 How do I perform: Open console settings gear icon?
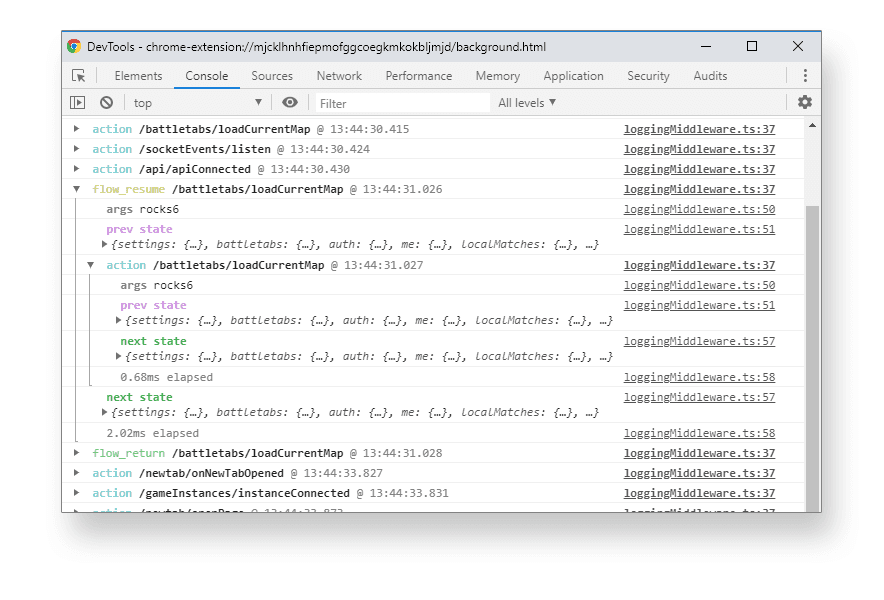[x=805, y=103]
